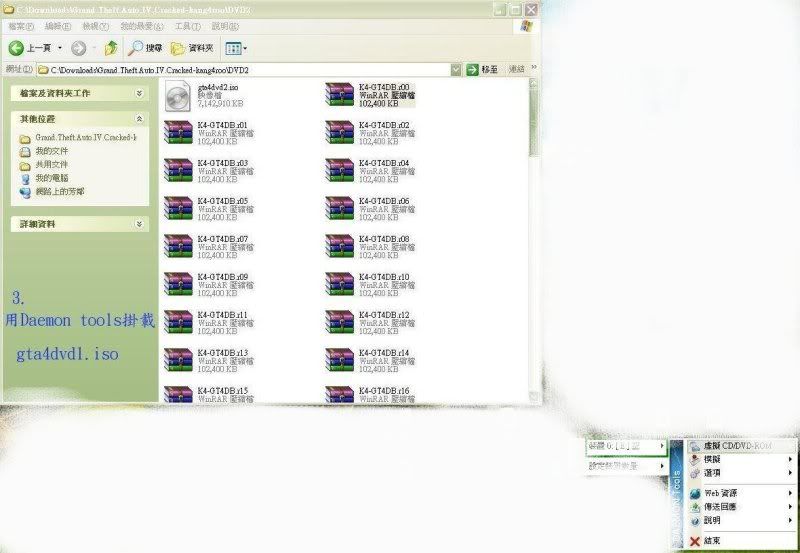Click the K4-GT4DB.r09 archive icon
Viewport: 800px width, 553px height.
178,284
